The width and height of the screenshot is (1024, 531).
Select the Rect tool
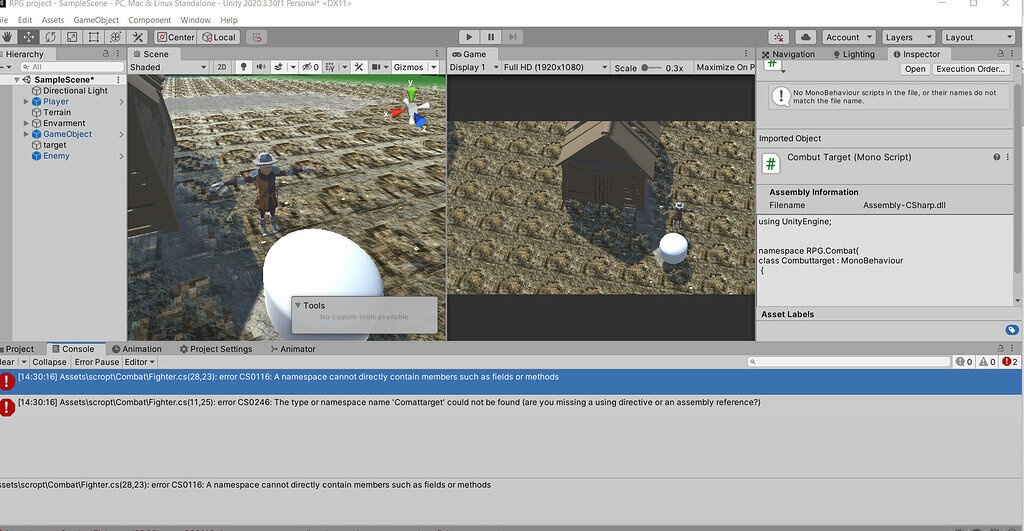94,37
